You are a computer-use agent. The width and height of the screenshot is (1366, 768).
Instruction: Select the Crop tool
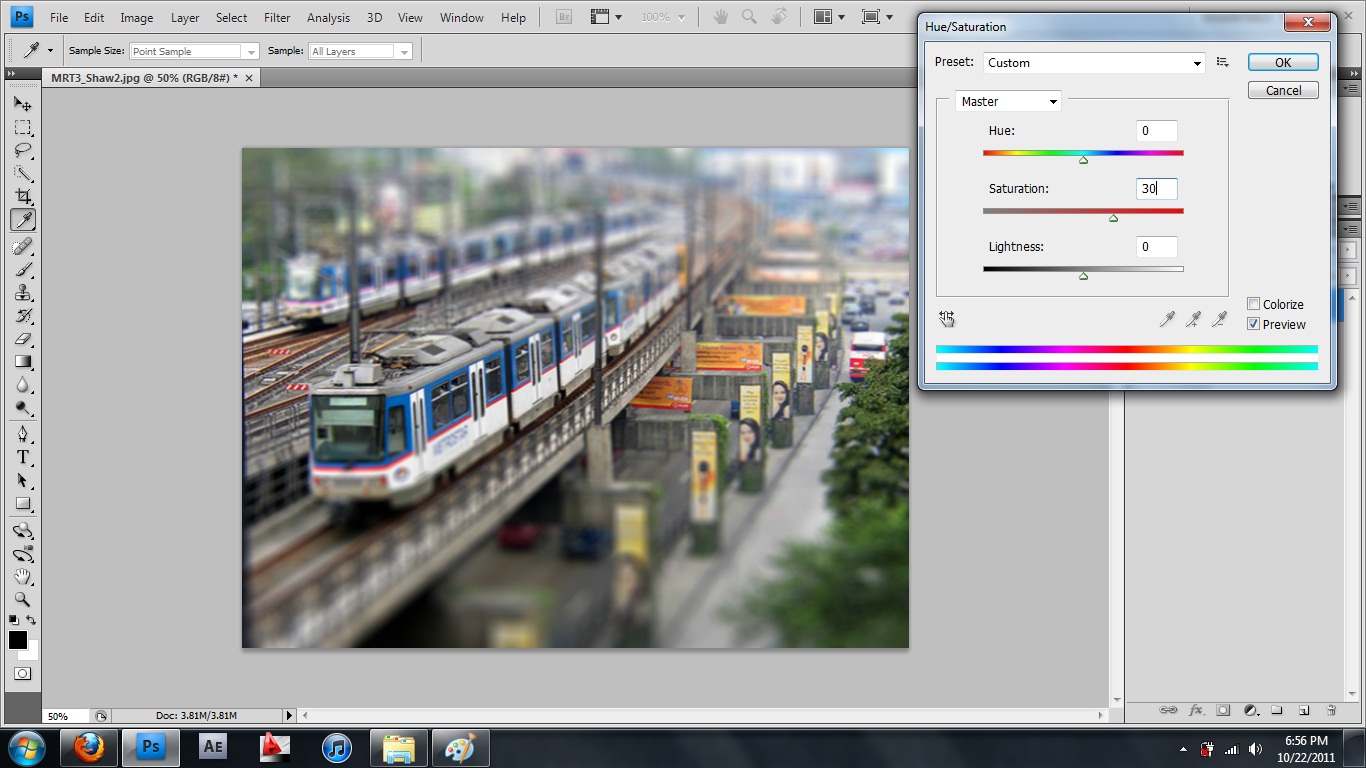pos(23,197)
